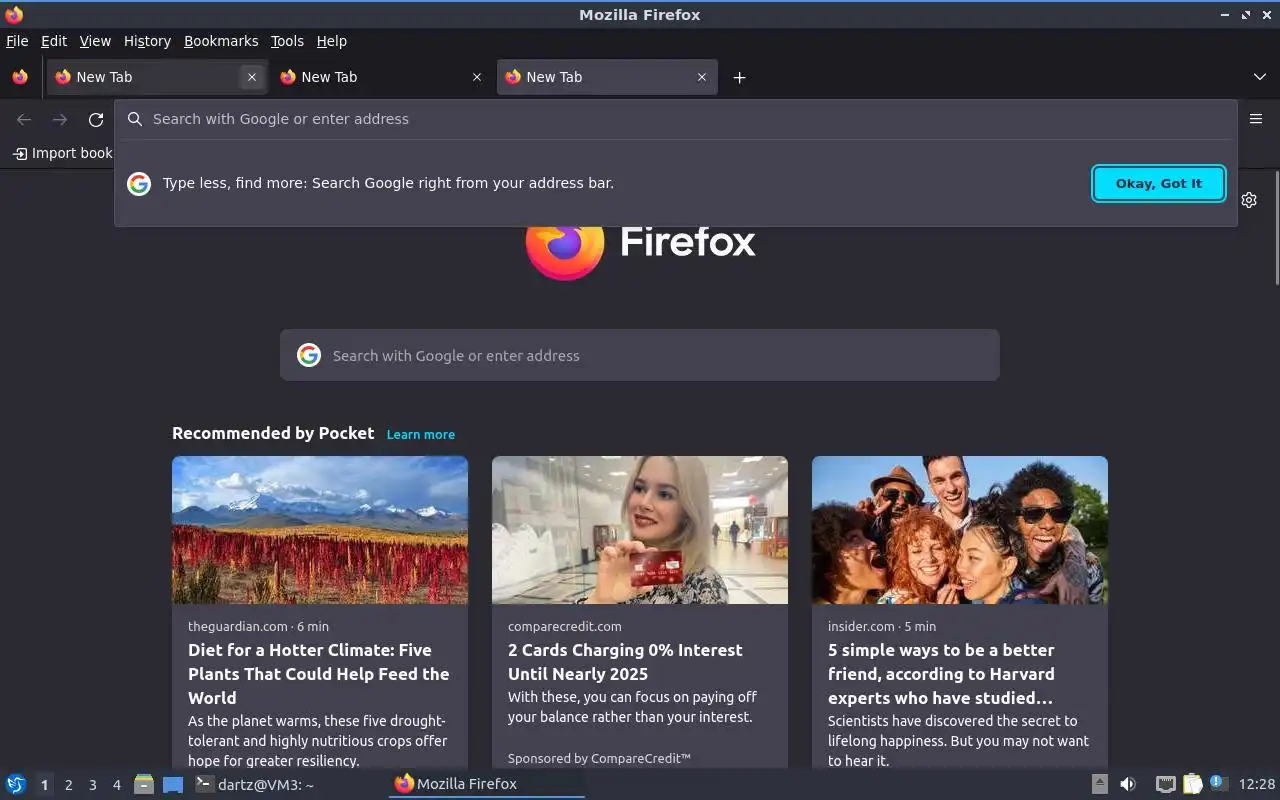Expand the list all tabs chevron
Image resolution: width=1280 pixels, height=800 pixels.
point(1260,77)
